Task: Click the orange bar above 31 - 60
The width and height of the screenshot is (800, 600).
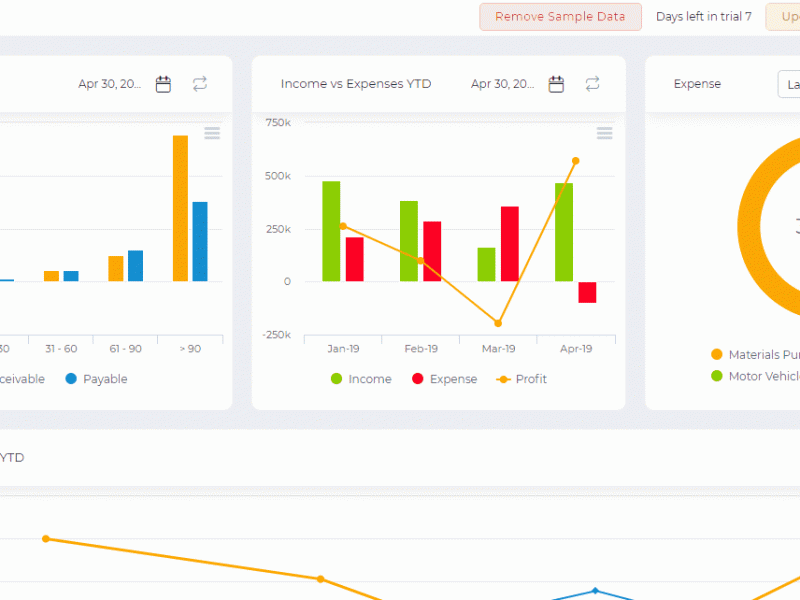Action: (52, 276)
